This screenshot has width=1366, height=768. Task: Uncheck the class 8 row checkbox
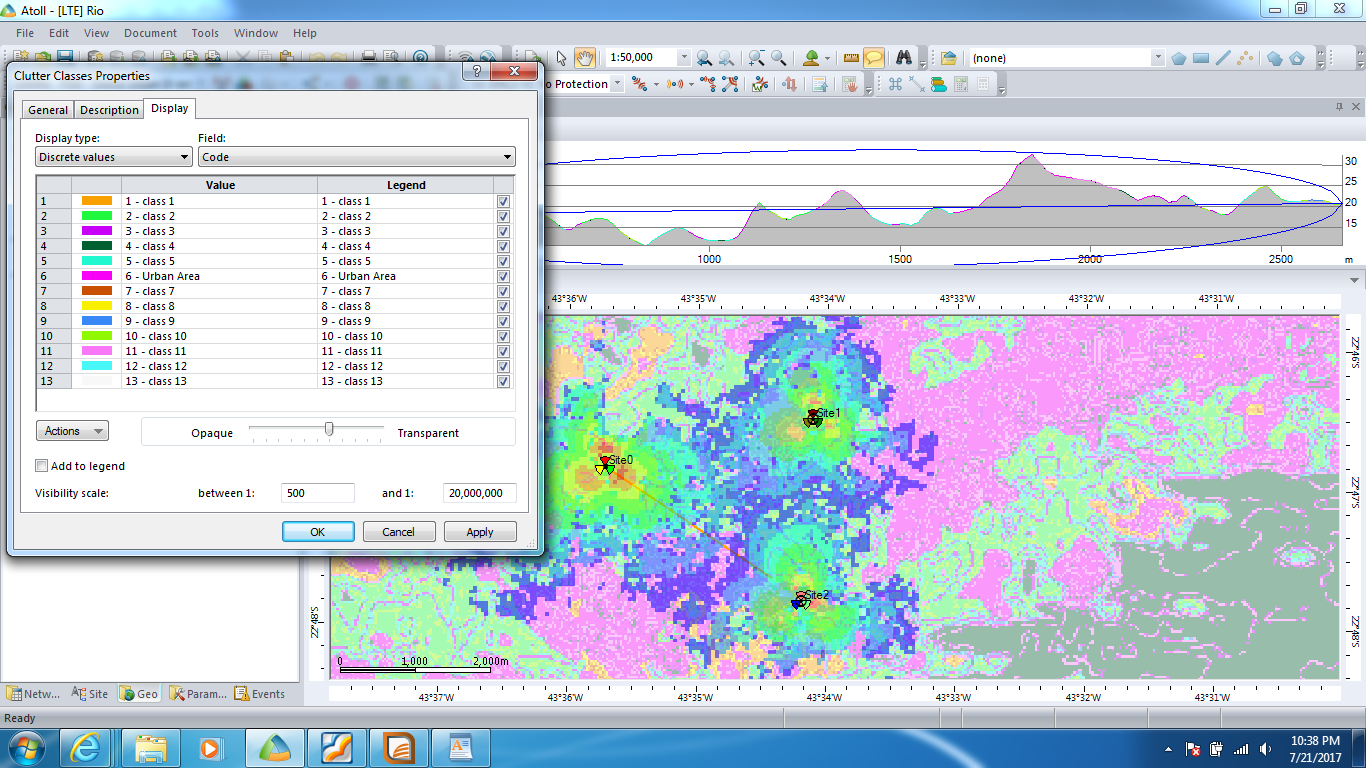tap(503, 306)
